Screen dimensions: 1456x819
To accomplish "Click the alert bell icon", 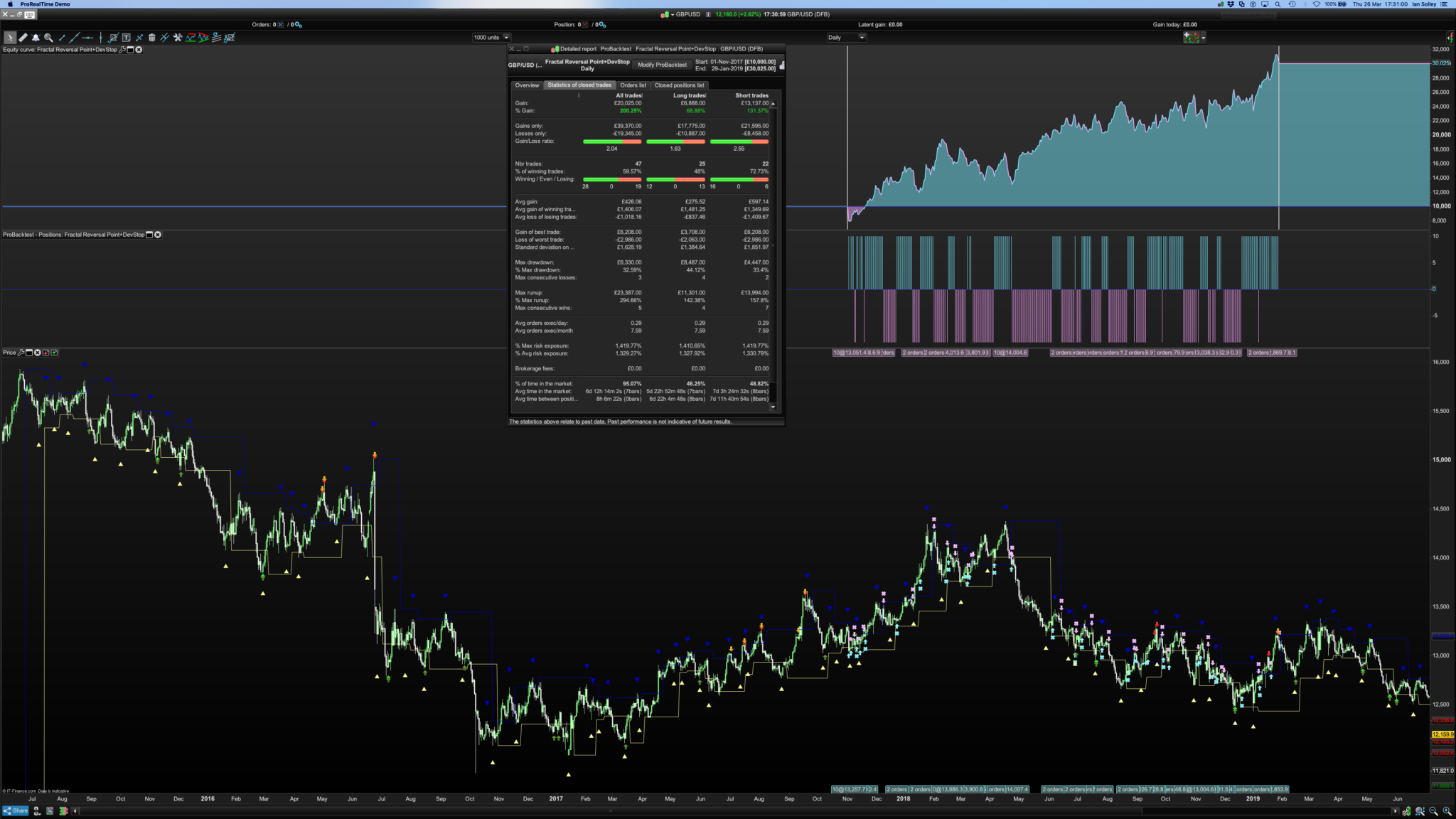I will click(x=36, y=38).
